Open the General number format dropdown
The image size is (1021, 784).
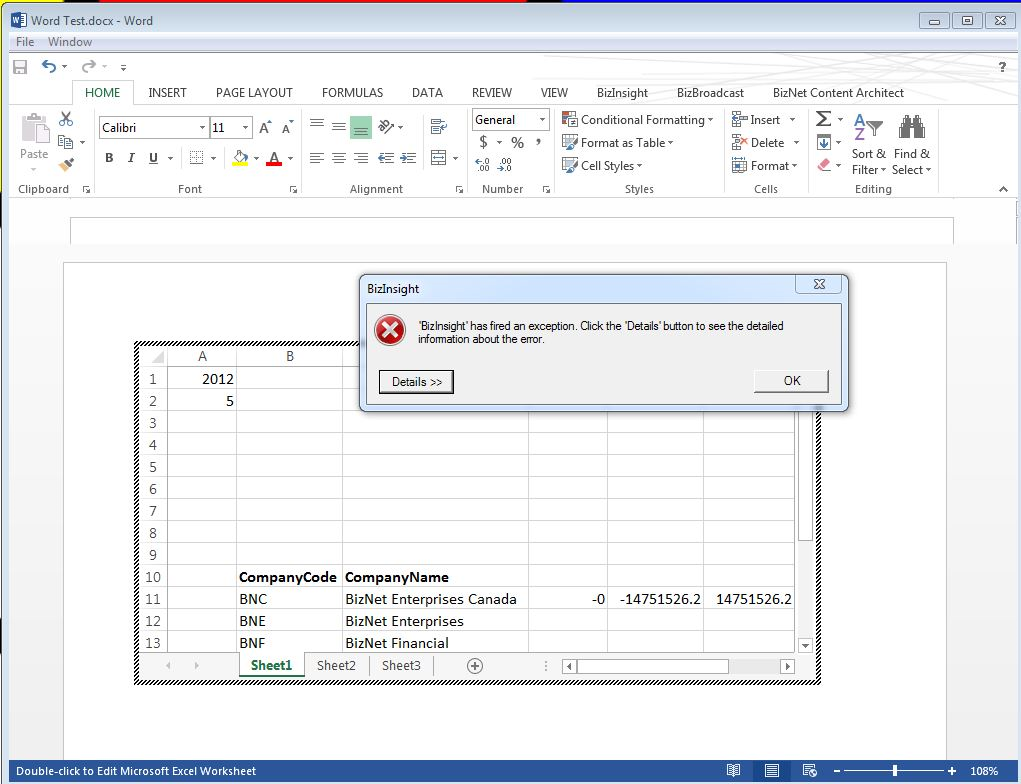click(542, 120)
